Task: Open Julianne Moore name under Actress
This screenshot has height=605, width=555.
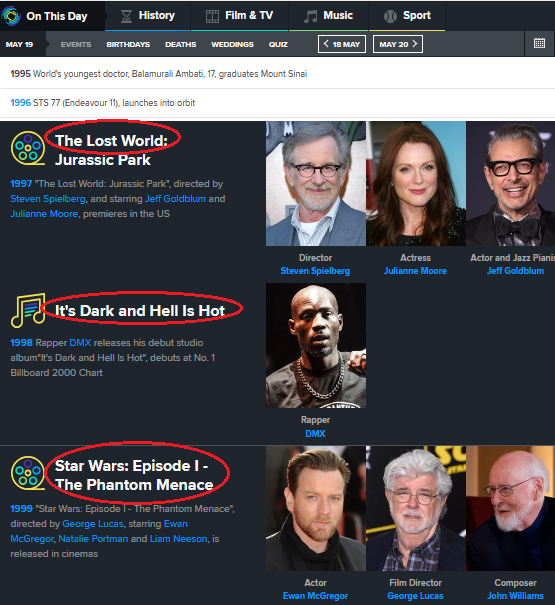Action: click(x=415, y=271)
